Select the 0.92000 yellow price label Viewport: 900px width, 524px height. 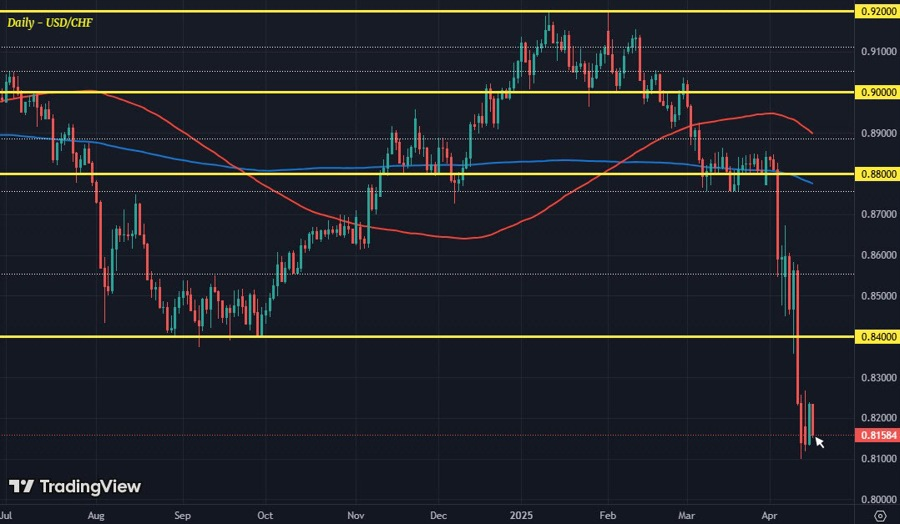876,11
